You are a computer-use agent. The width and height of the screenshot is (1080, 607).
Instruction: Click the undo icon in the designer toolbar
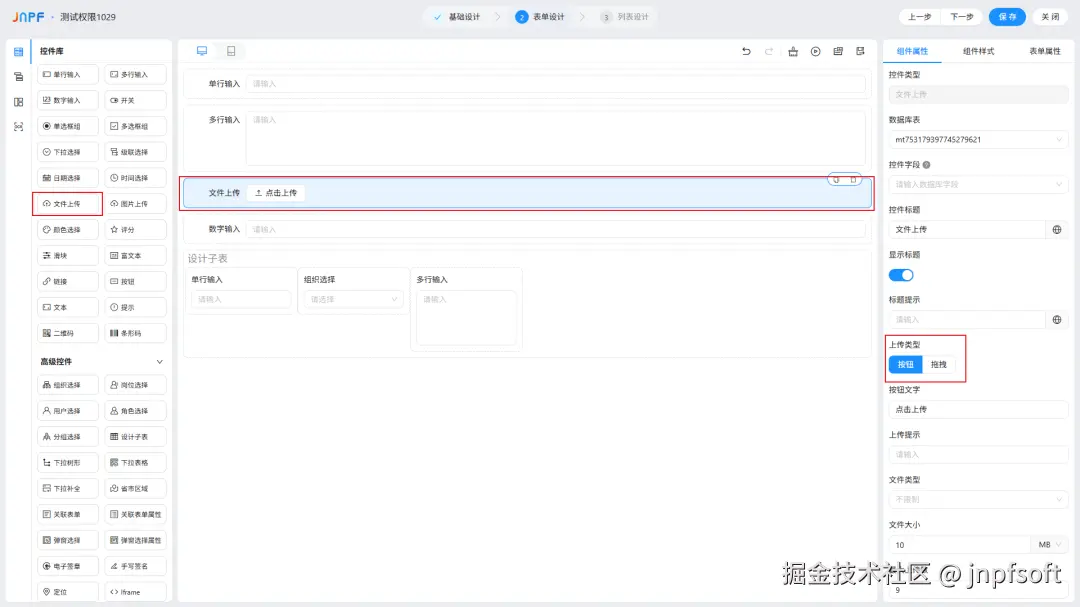(748, 51)
